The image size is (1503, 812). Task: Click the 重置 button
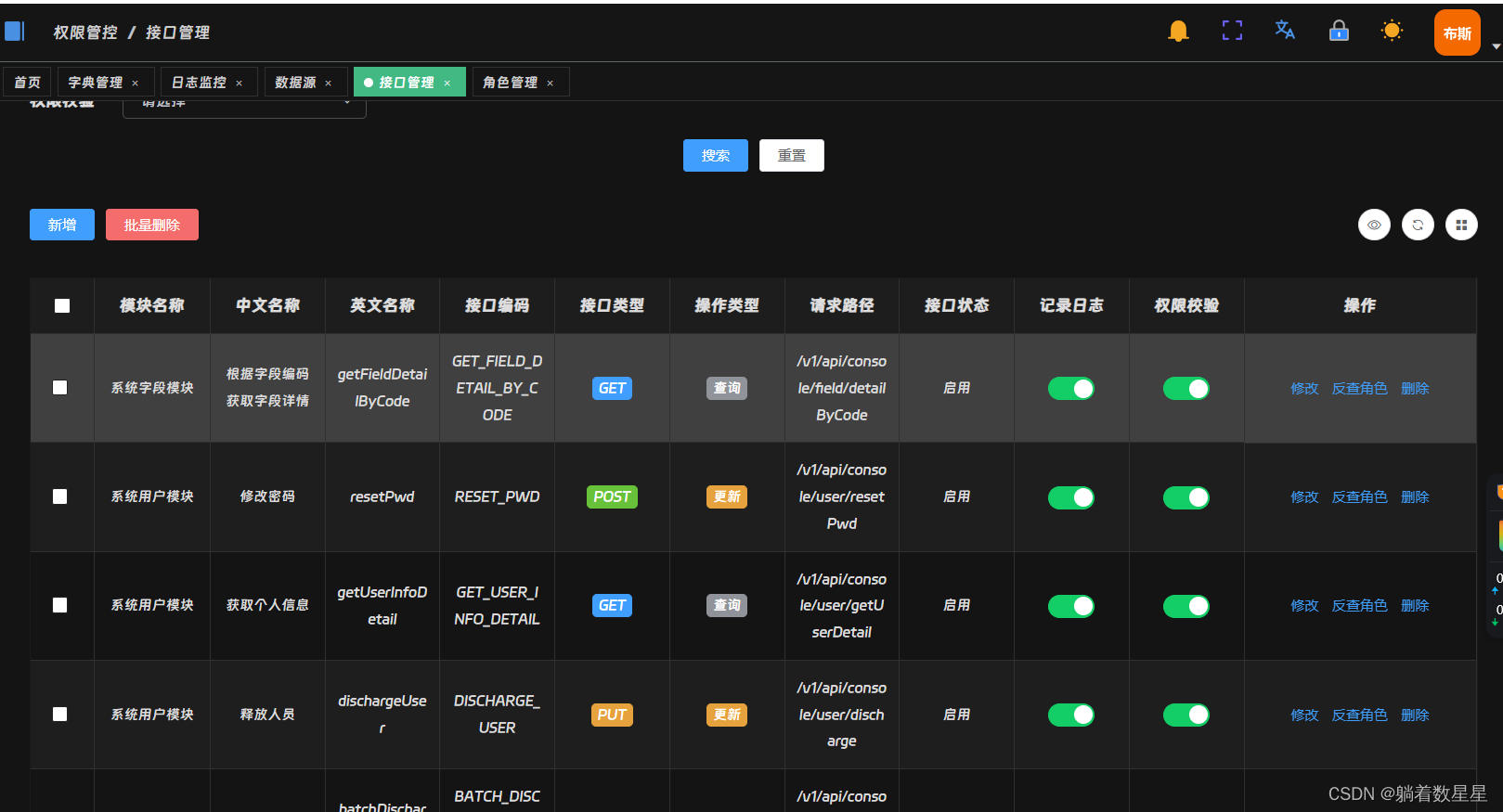[792, 155]
